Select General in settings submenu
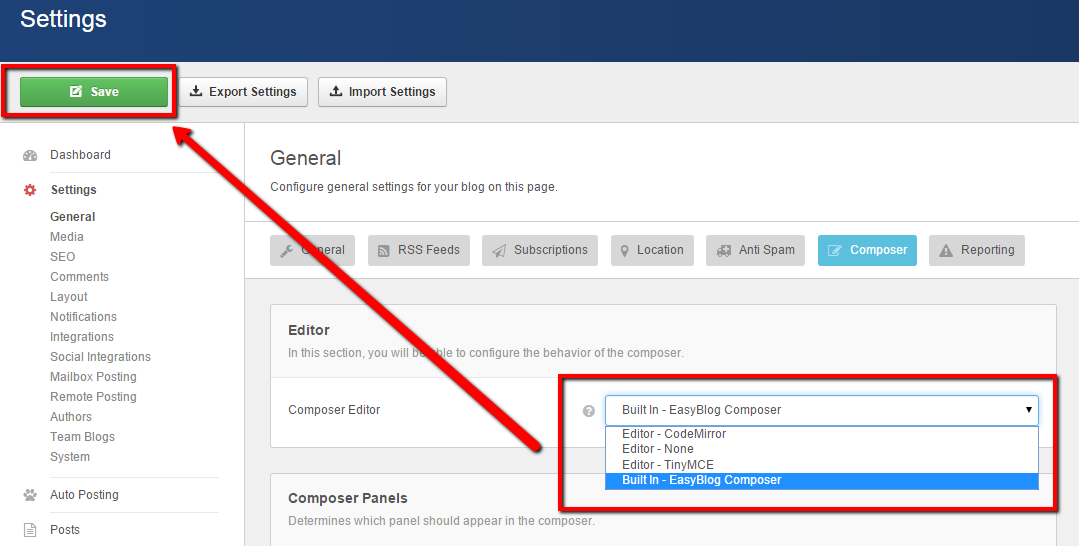1079x546 pixels. [72, 216]
